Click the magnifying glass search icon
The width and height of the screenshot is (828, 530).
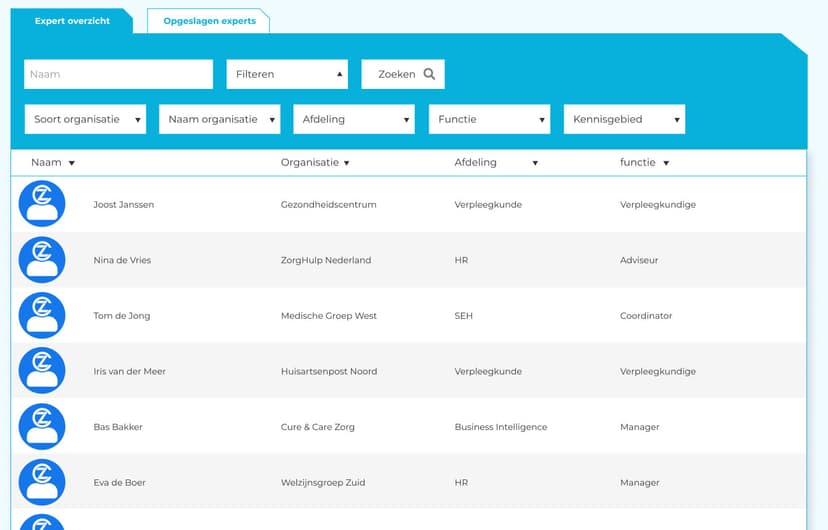click(429, 74)
